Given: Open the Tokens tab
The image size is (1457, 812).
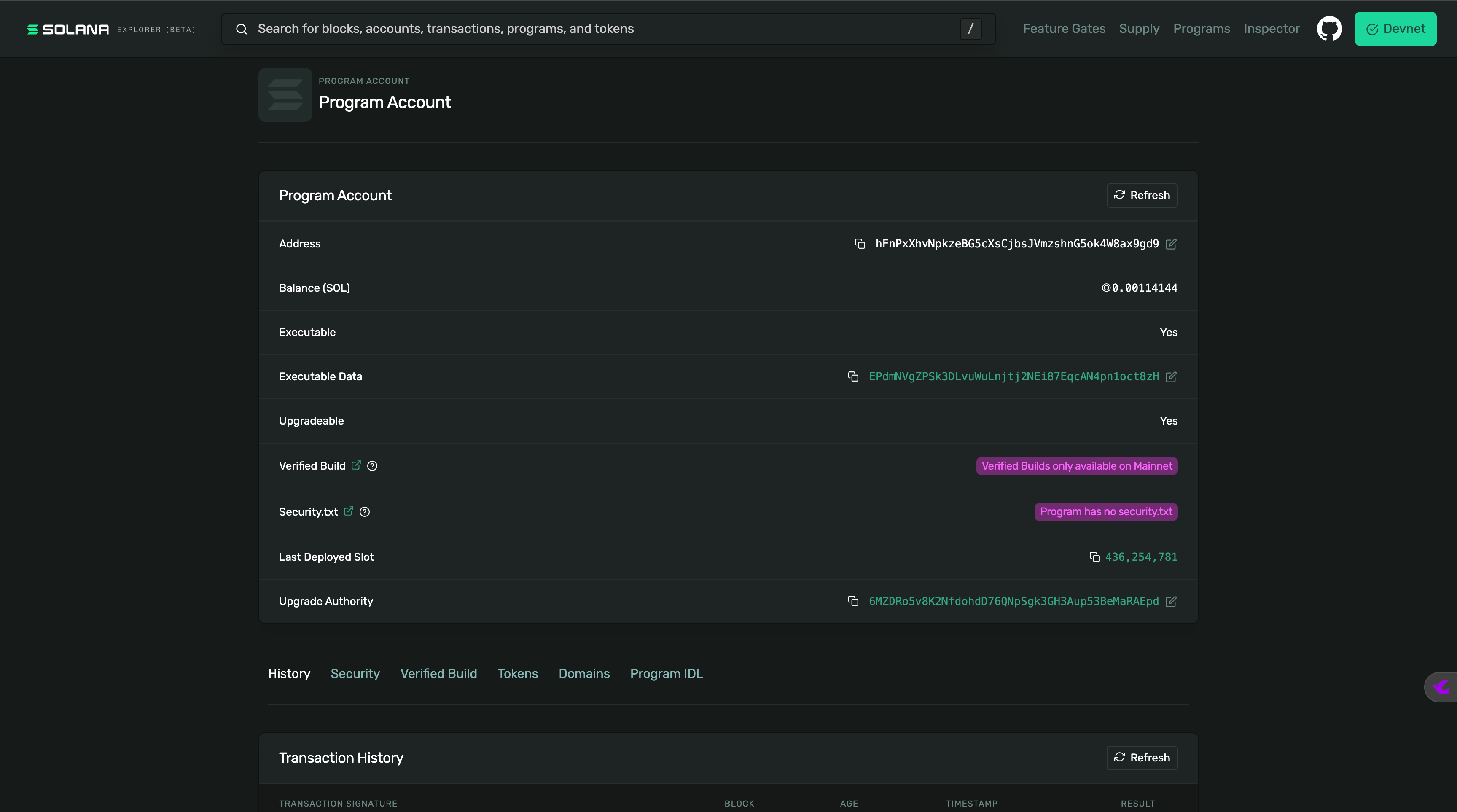Looking at the screenshot, I should [517, 673].
